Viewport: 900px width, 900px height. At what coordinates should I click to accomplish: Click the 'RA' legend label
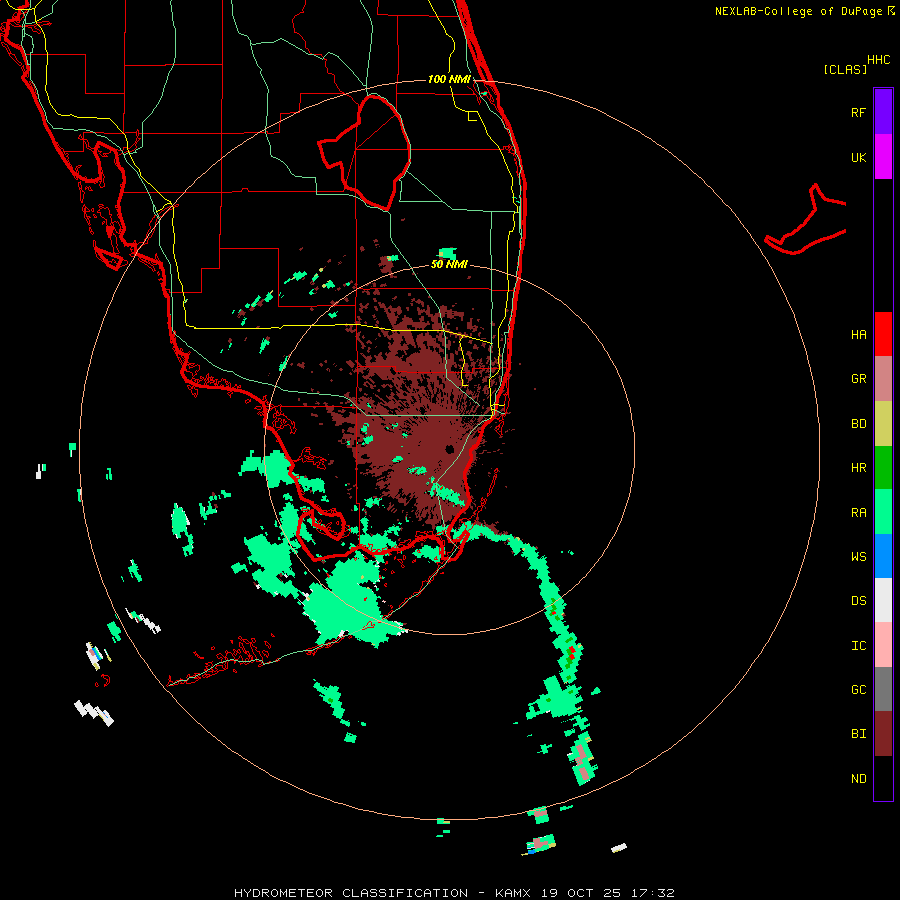tap(858, 513)
